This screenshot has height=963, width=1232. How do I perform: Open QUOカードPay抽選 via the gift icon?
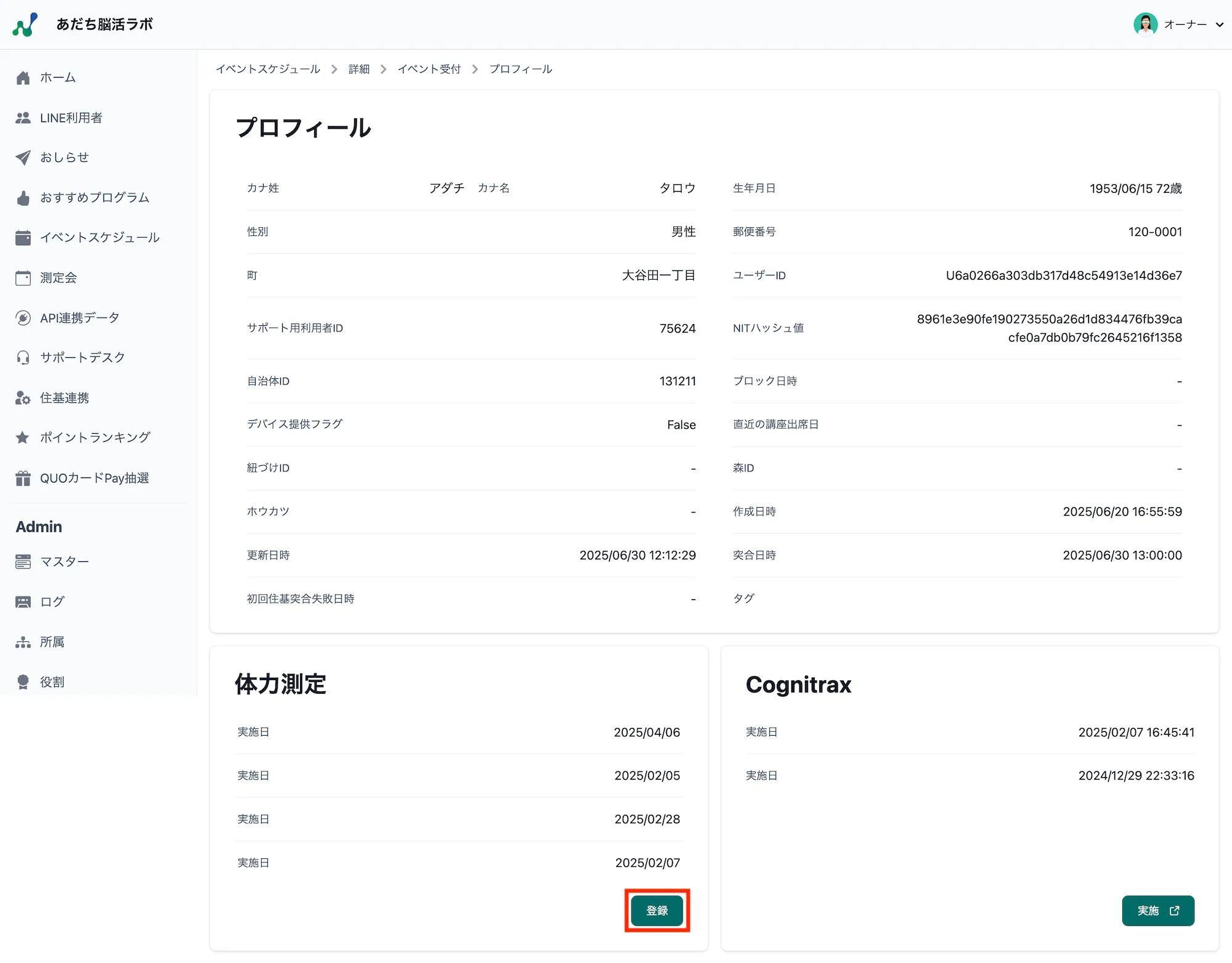tap(23, 477)
